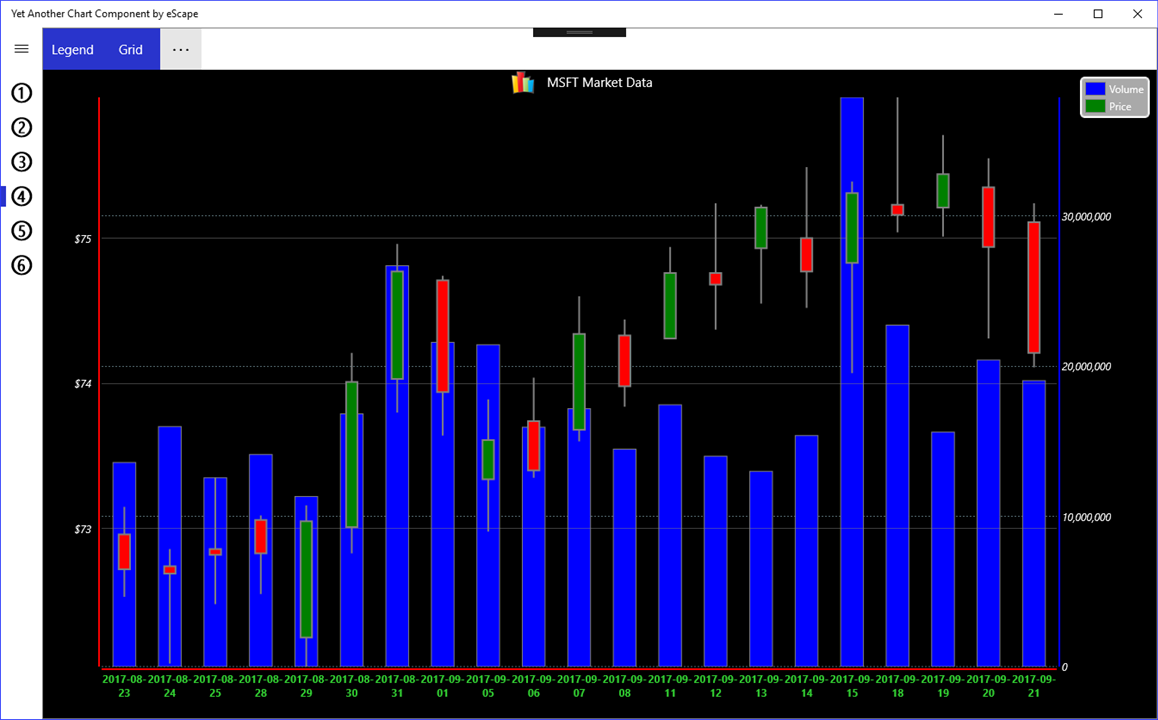Click the tallest volume bar for 2017-09-15
Image resolution: width=1158 pixels, height=720 pixels.
point(852,382)
